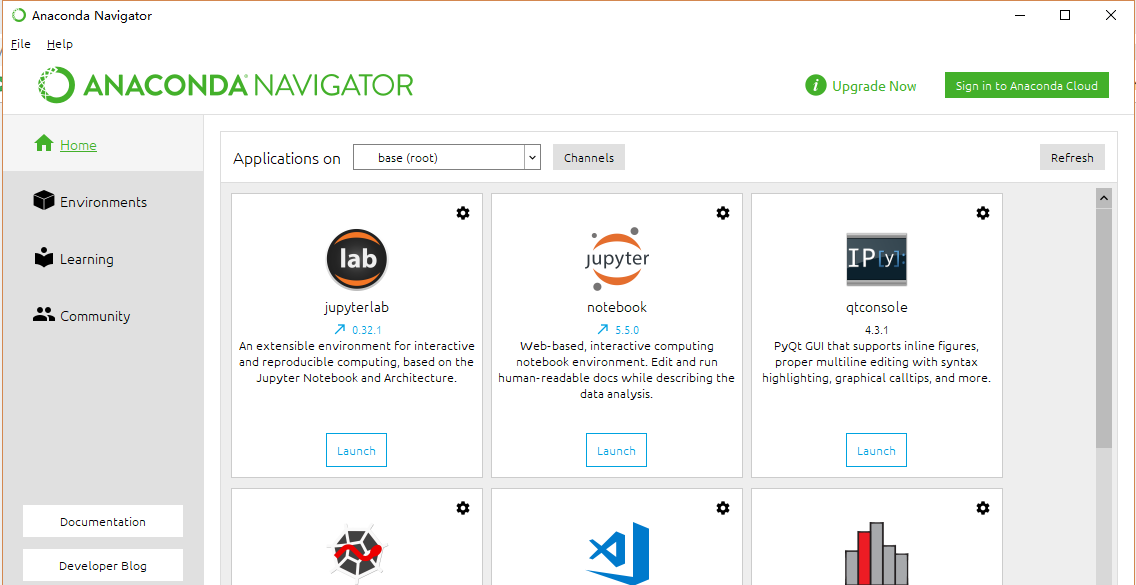
Task: Click the notebook version 5.5.0 link
Action: tap(627, 330)
